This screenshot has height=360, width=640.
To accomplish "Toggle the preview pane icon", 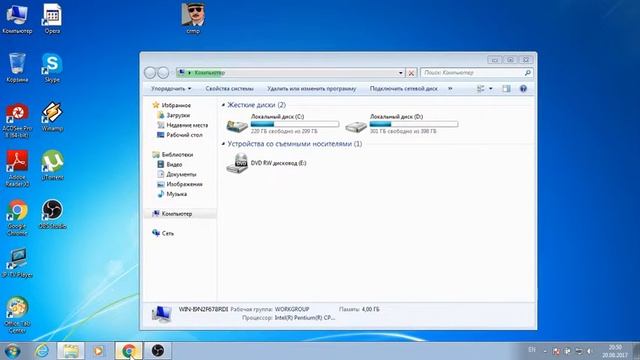I will (x=506, y=89).
